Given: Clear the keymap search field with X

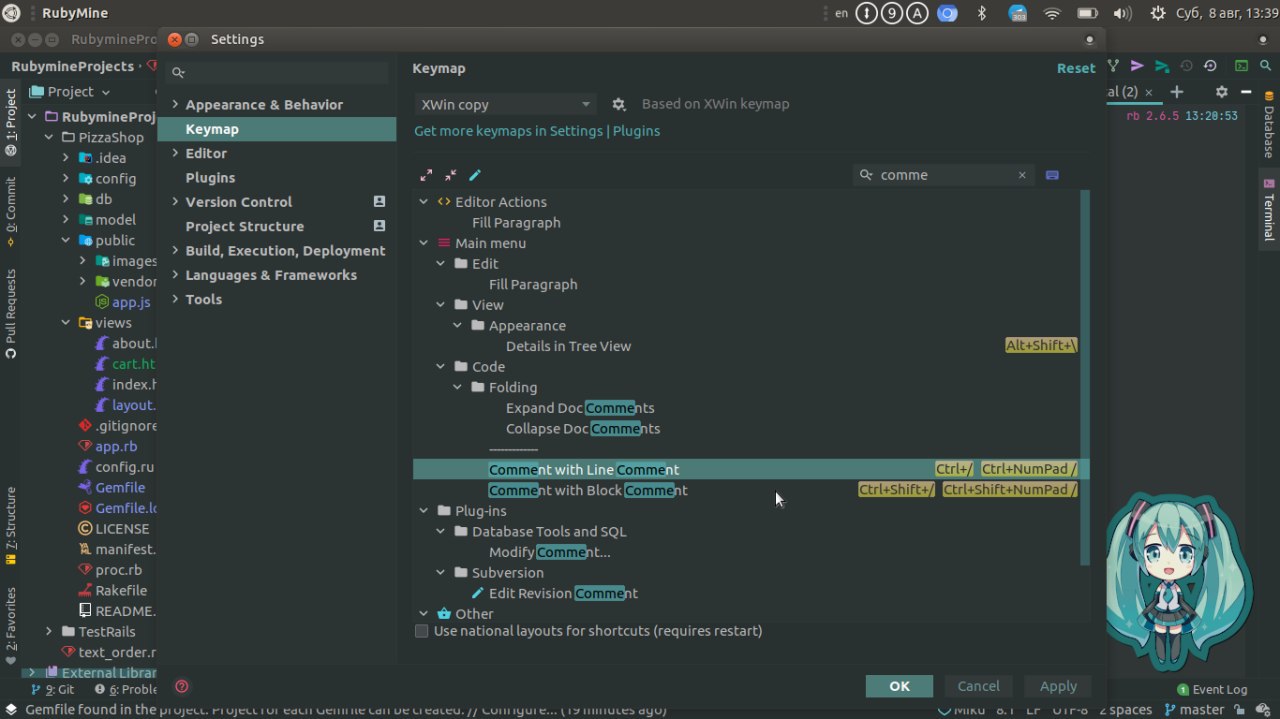Looking at the screenshot, I should [1022, 175].
